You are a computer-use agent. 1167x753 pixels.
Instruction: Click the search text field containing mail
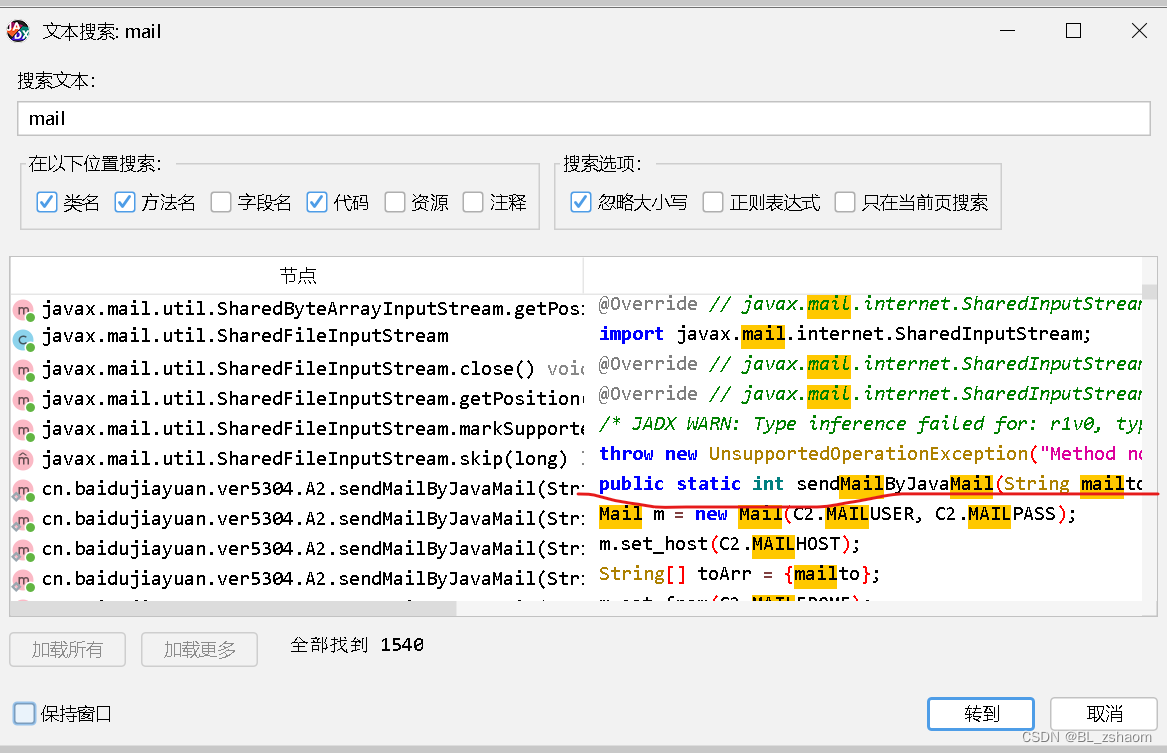[584, 118]
